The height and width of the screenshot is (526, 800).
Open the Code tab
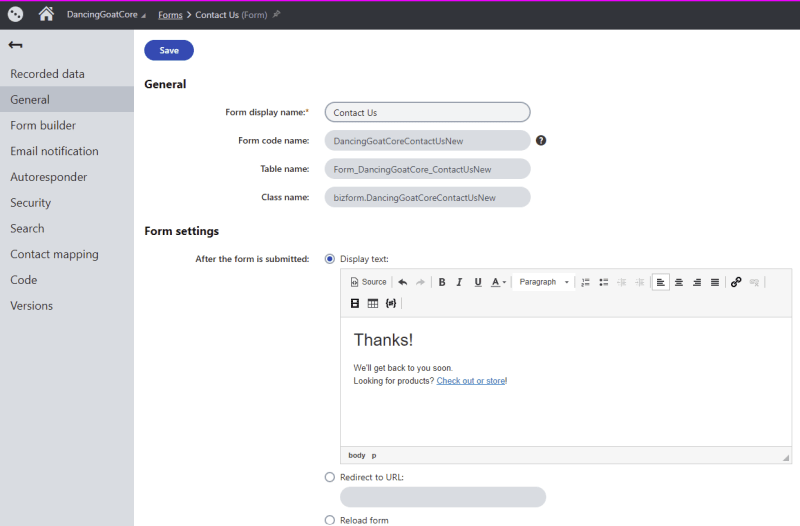point(67,280)
